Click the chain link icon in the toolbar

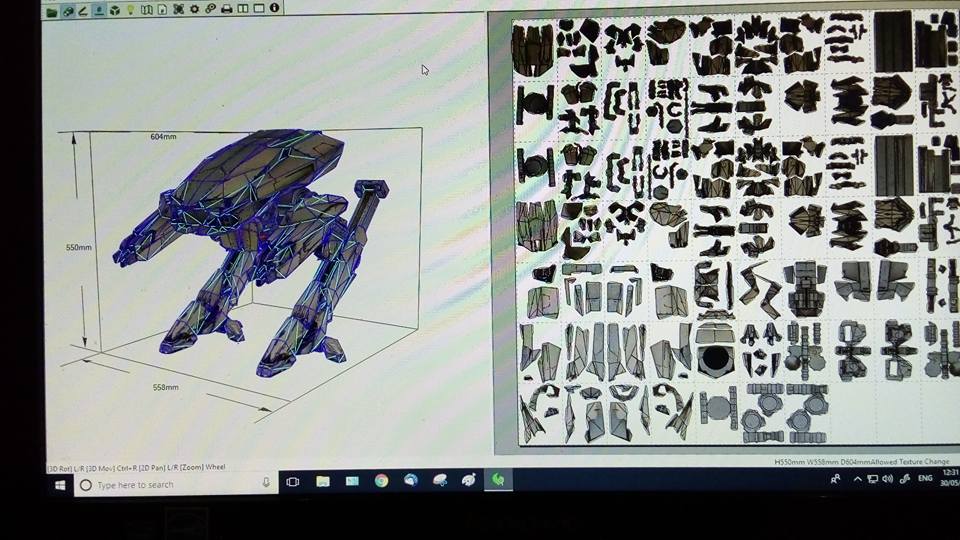(x=210, y=10)
